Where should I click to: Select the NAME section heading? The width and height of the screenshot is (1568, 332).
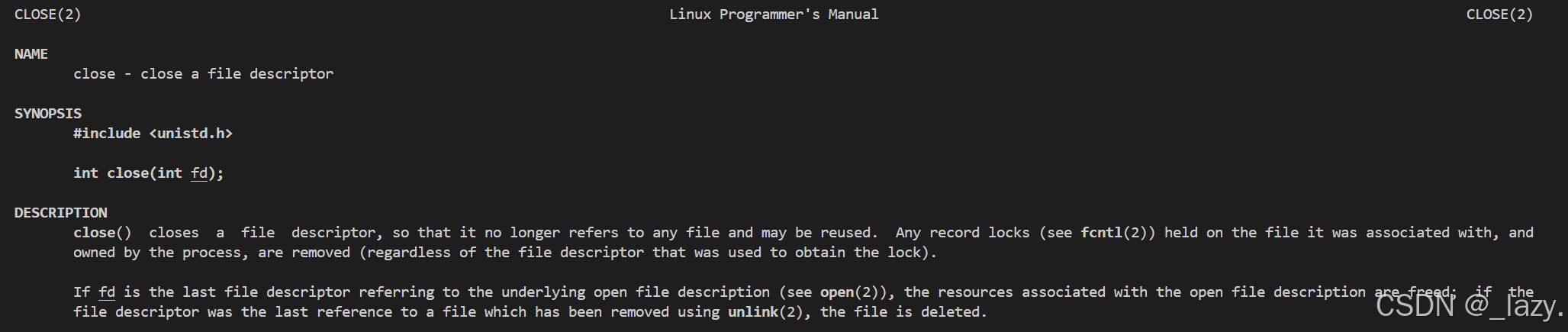[x=31, y=54]
